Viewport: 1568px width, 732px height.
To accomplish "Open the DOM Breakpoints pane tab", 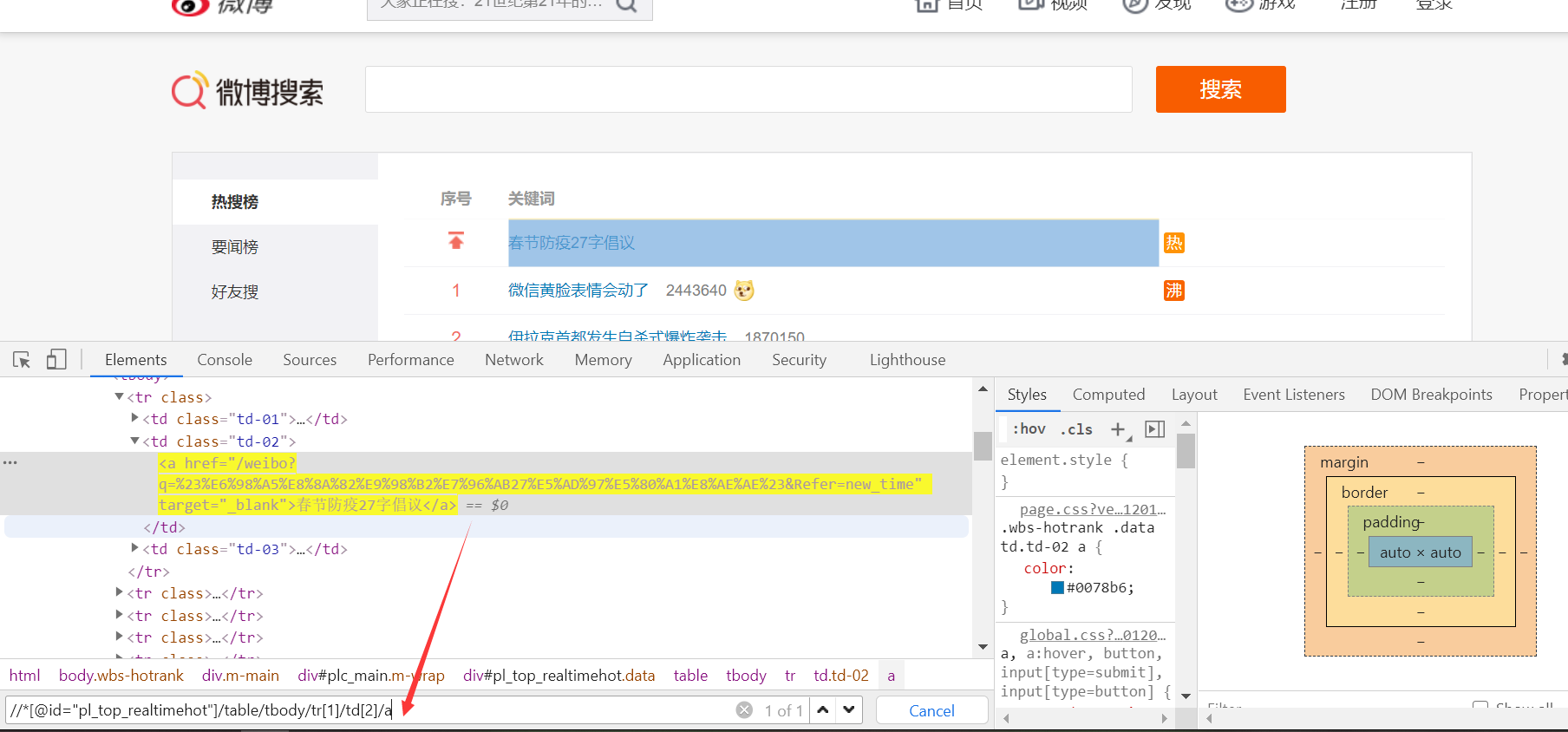I will [x=1432, y=395].
